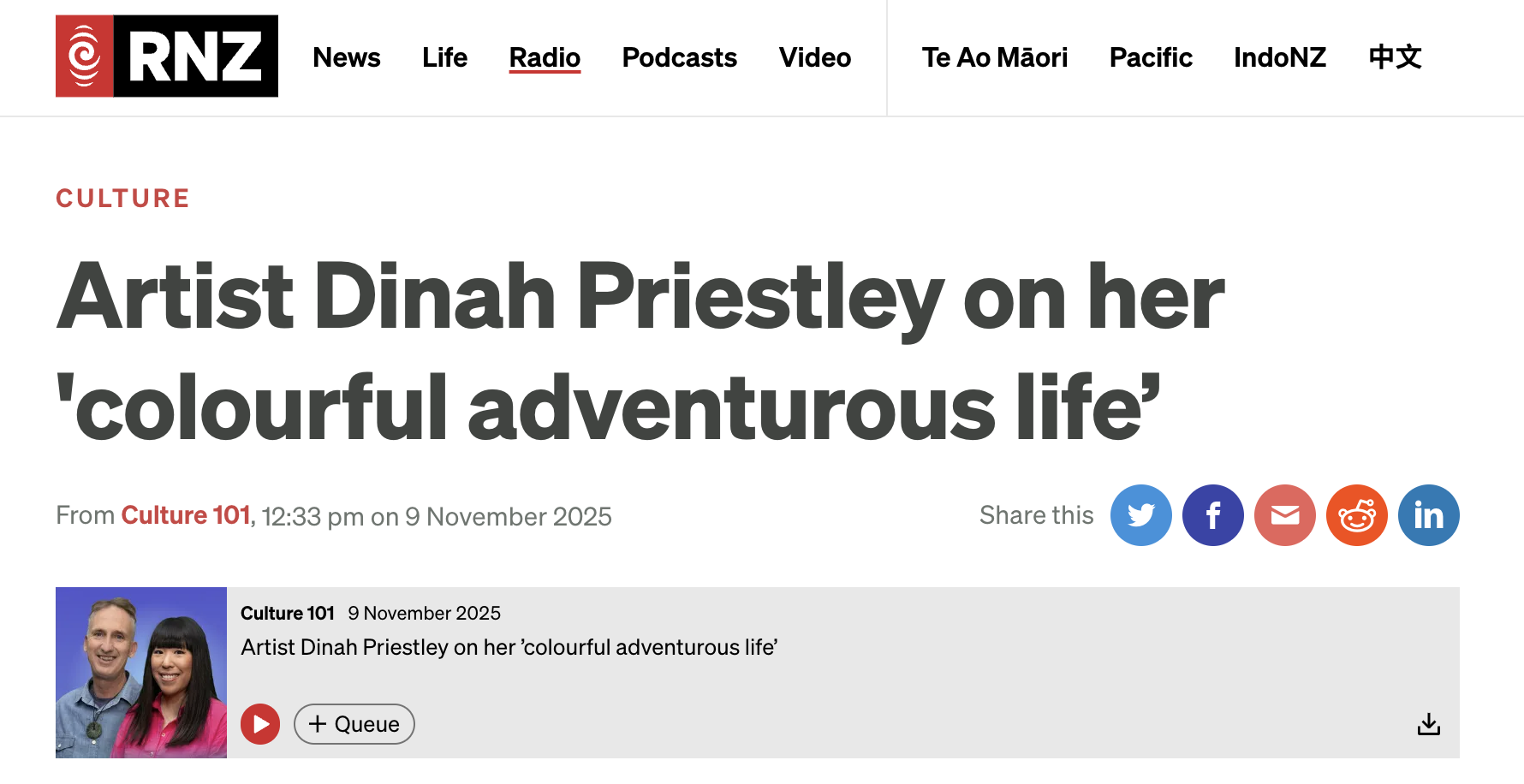Open the Life section
The width and height of the screenshot is (1524, 784).
point(444,57)
